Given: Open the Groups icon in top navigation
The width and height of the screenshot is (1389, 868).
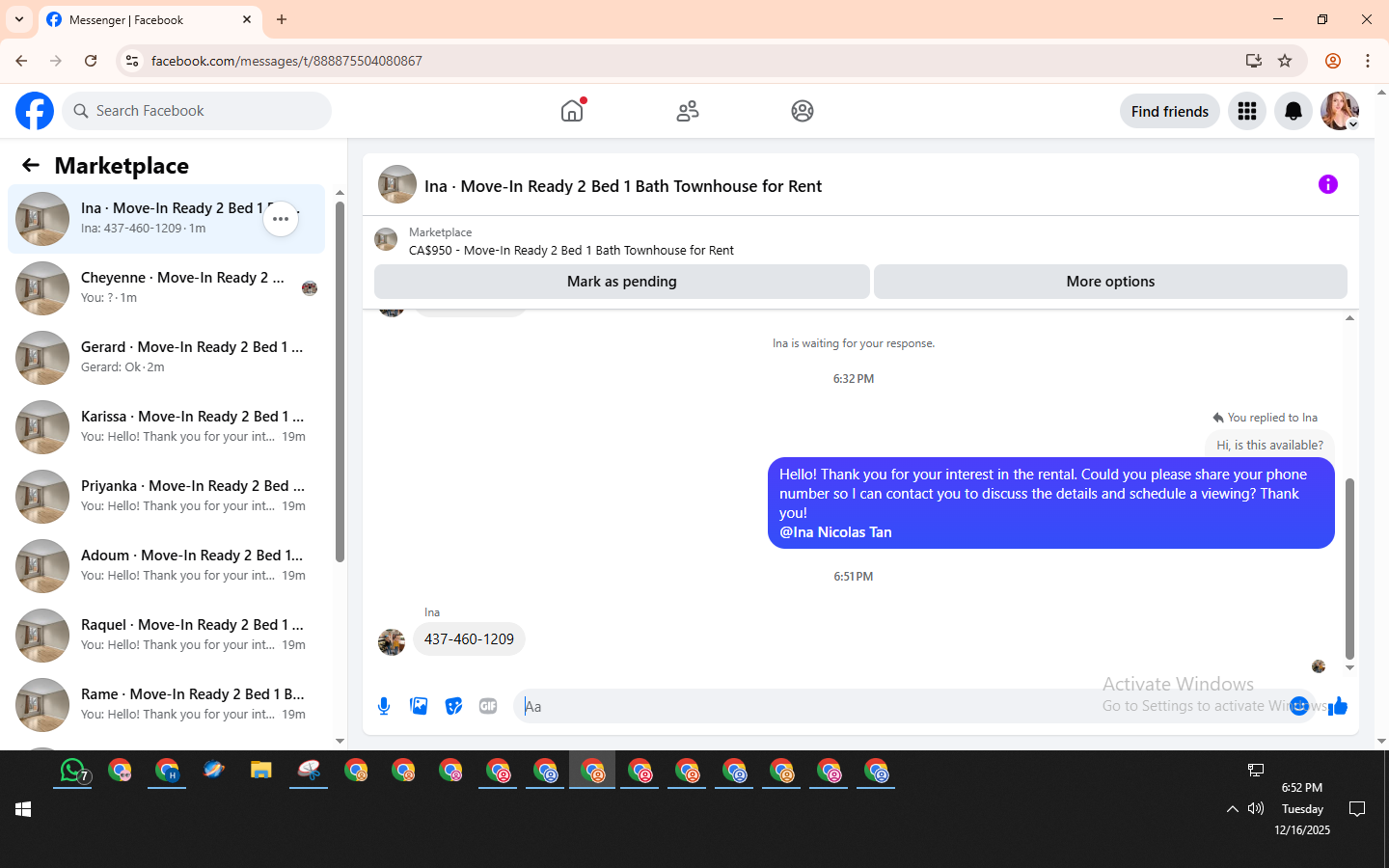Looking at the screenshot, I should pos(803,111).
